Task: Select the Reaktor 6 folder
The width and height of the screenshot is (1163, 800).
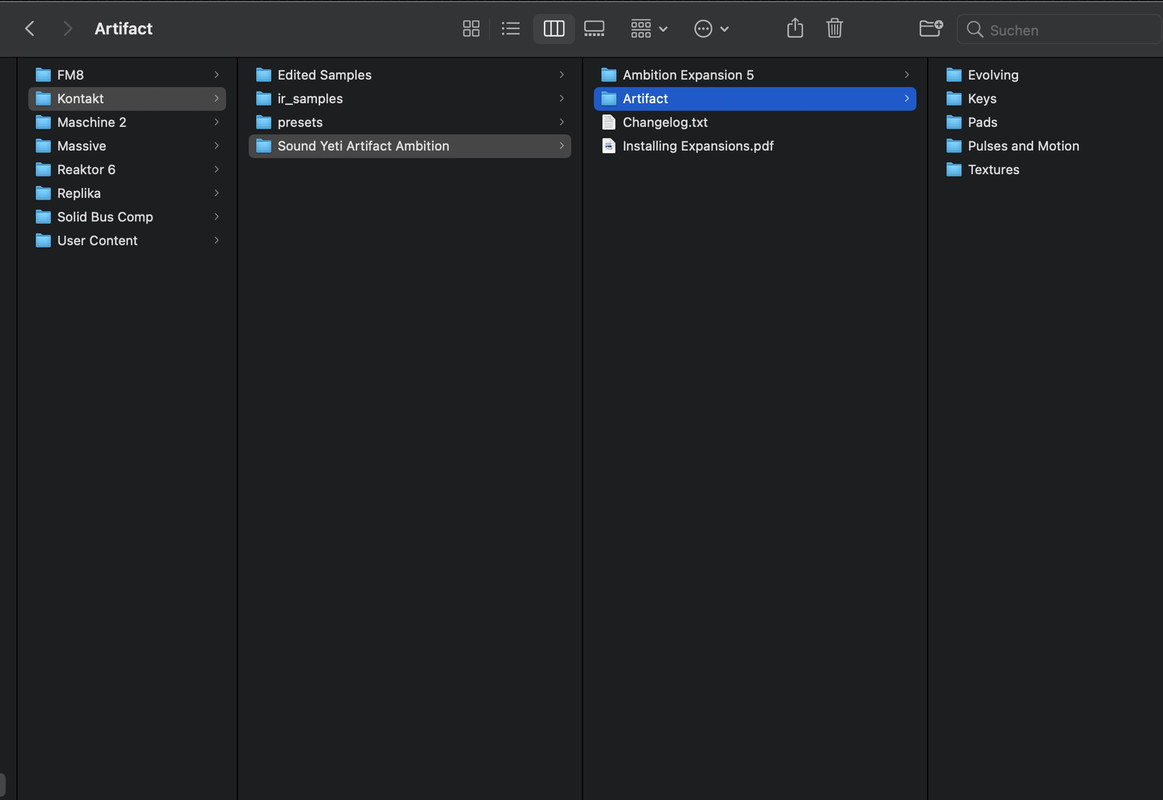Action: (x=127, y=170)
